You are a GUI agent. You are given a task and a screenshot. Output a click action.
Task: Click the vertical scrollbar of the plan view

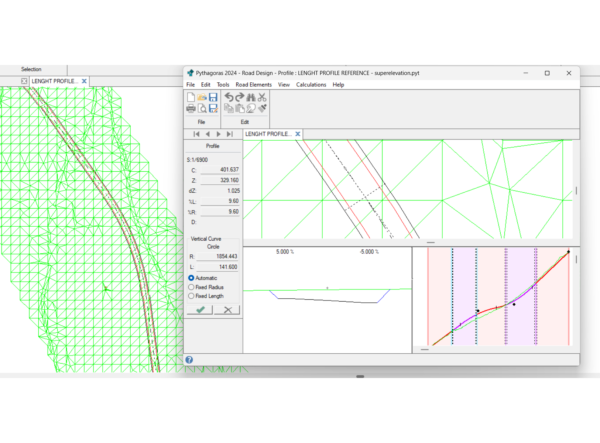coord(576,190)
